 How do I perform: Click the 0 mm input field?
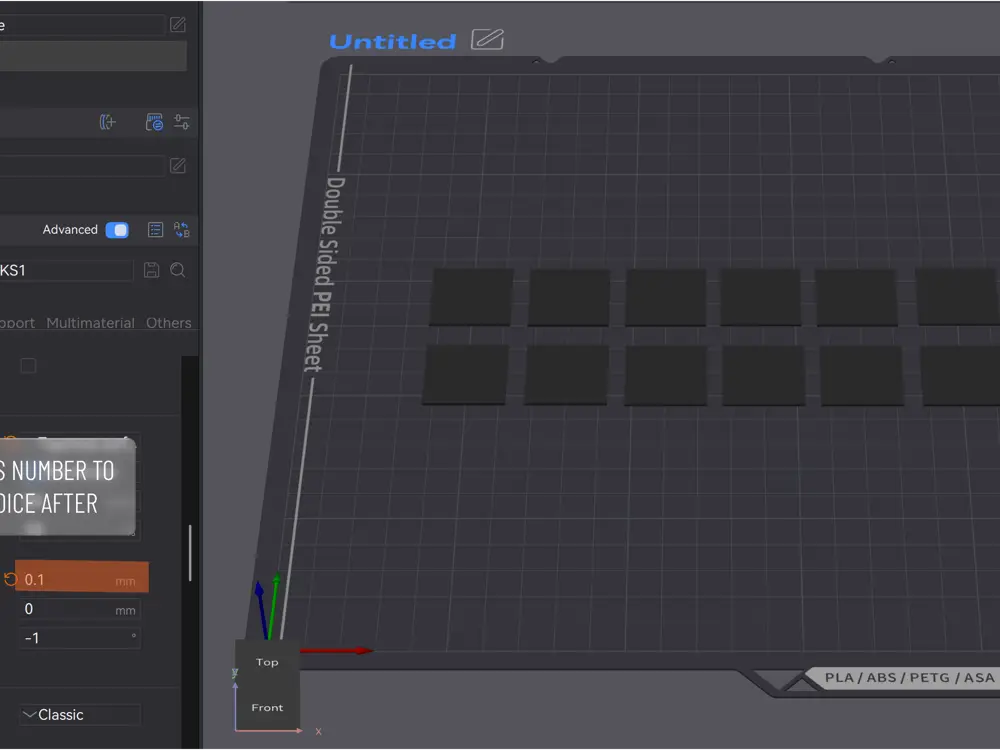point(80,609)
